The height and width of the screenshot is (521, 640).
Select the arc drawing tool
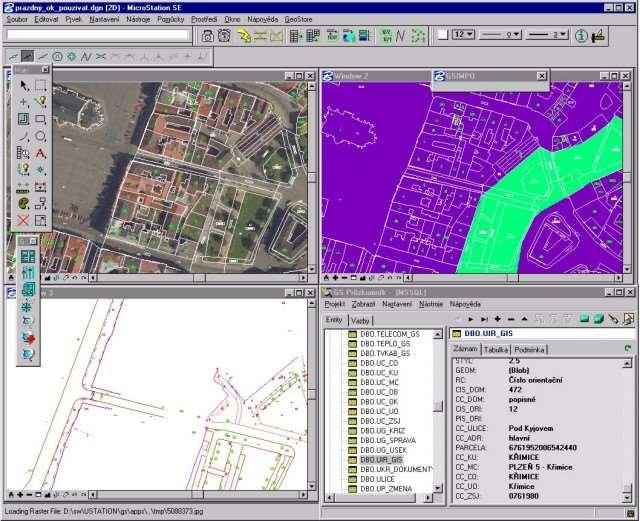[x=24, y=136]
